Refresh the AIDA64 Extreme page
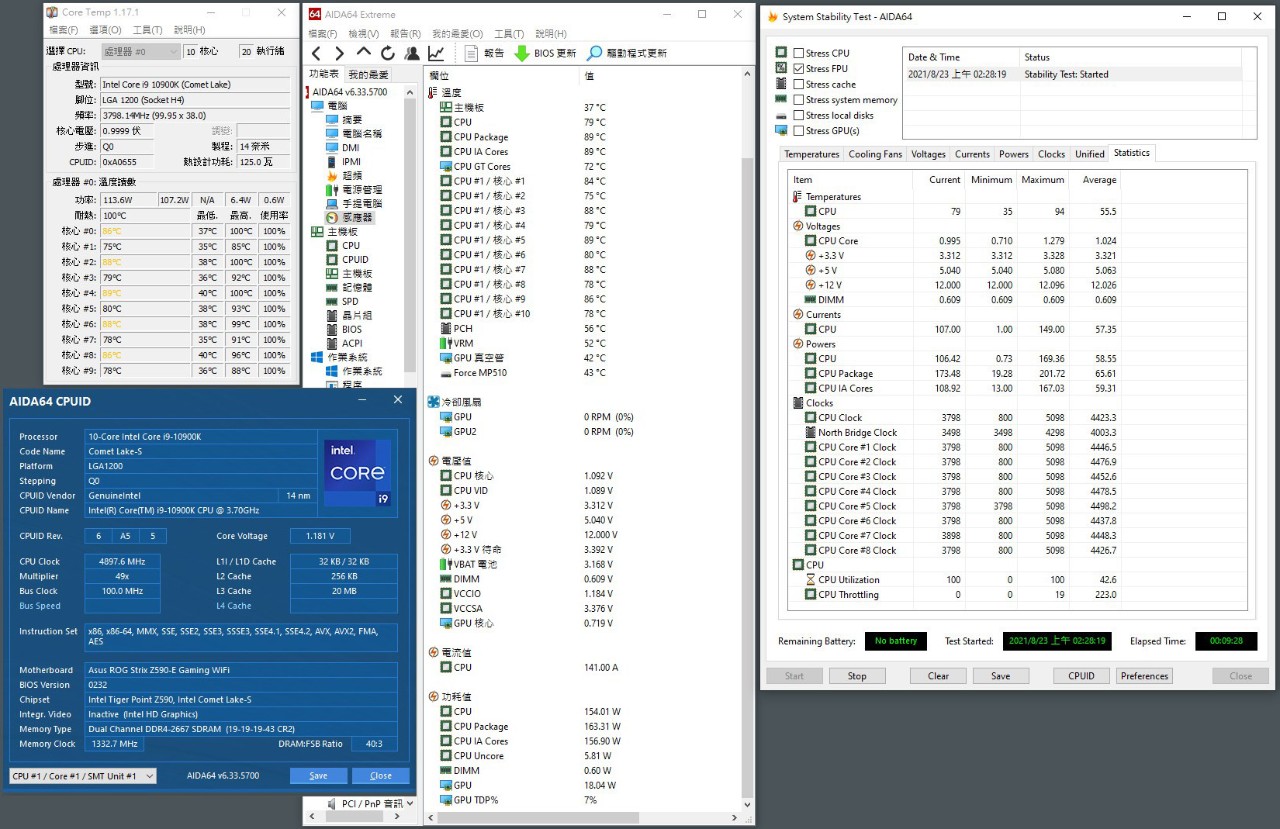Viewport: 1280px width, 829px height. [x=388, y=53]
